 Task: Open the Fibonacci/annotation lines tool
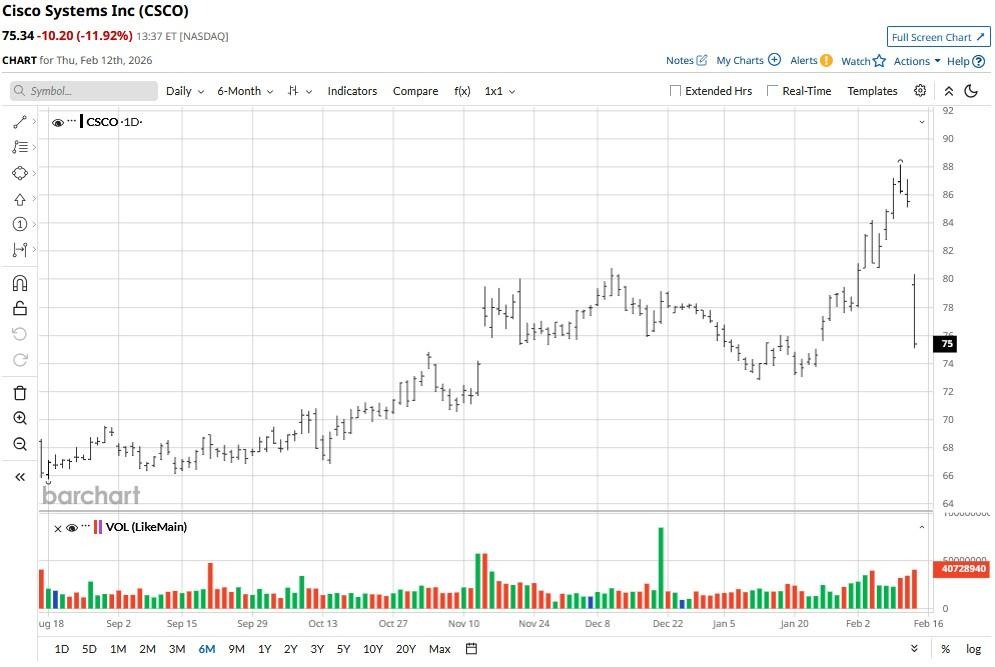pyautogui.click(x=20, y=147)
